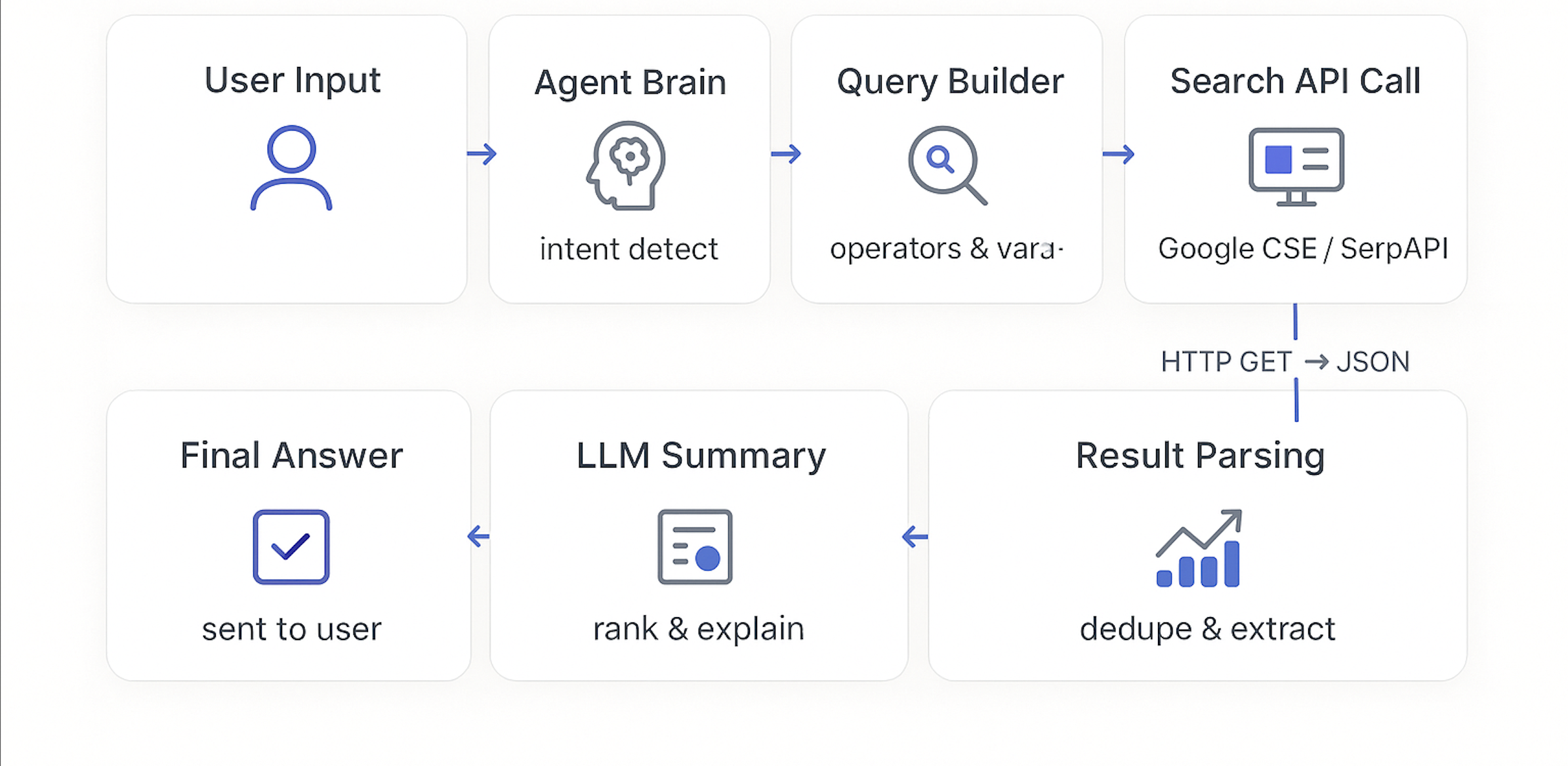The height and width of the screenshot is (766, 1568).
Task: Click the 'HTTP GET → JSON' connector label
Action: (1285, 362)
